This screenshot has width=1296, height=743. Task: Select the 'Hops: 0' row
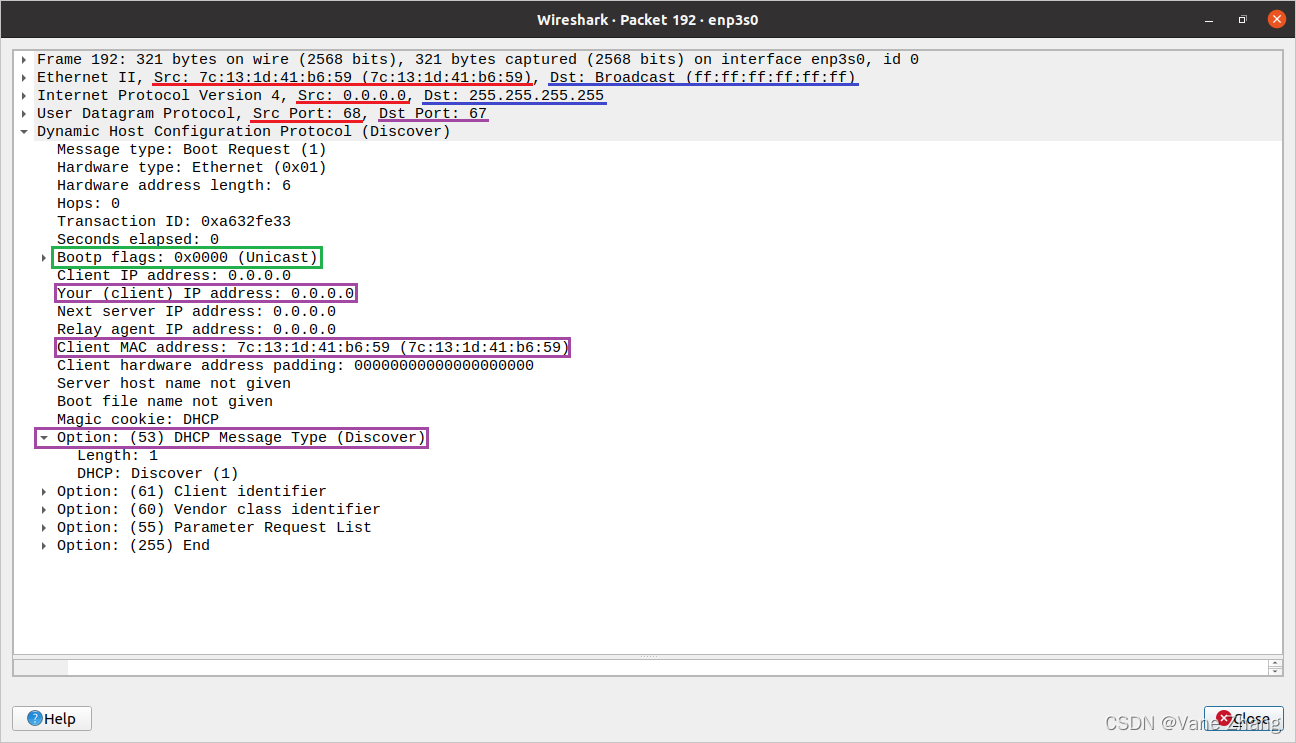click(x=88, y=204)
